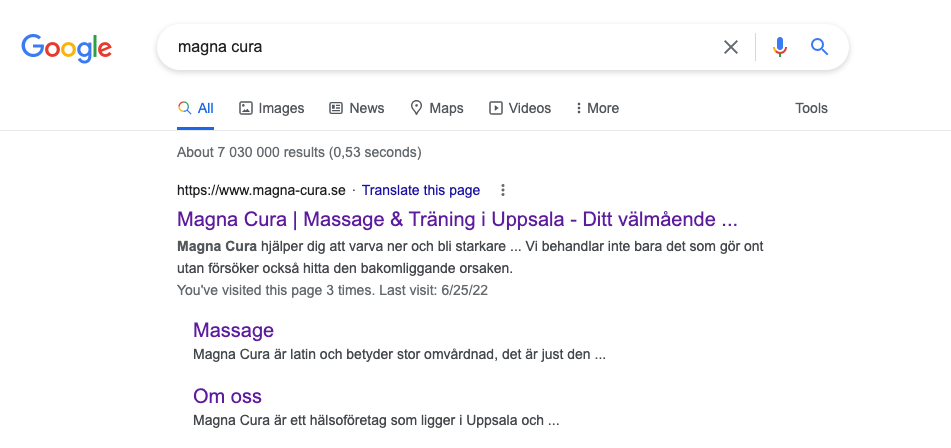Image resolution: width=951 pixels, height=448 pixels.
Task: Click snippet starting Magna Cura hjälper dig
Action: 470,257
